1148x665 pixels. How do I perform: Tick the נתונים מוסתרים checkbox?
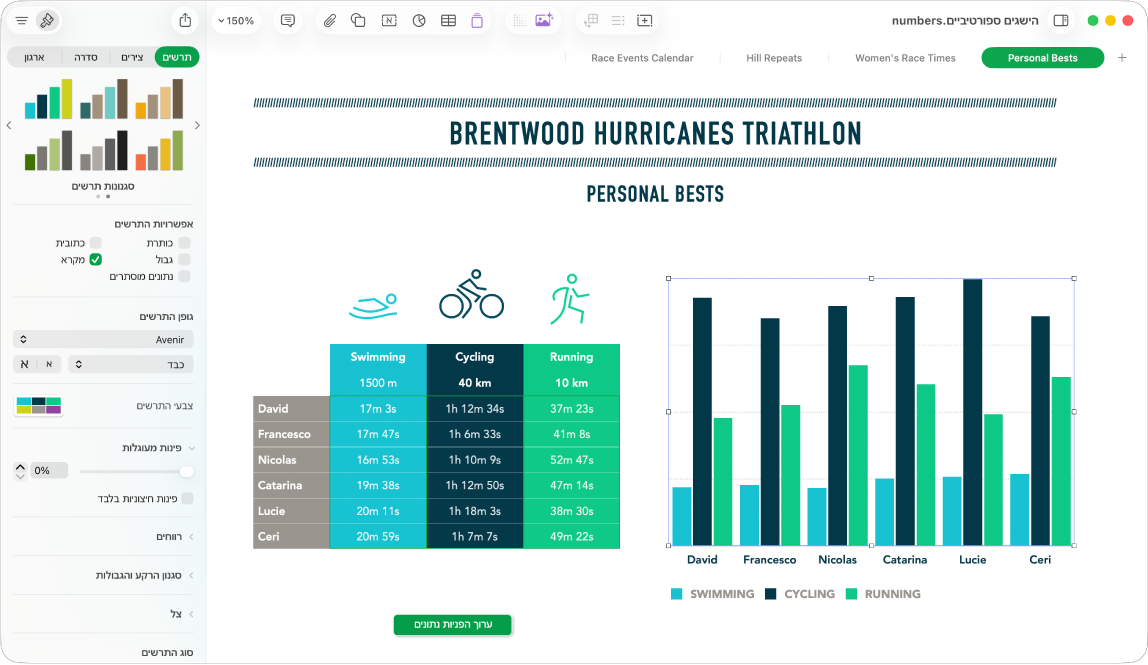click(184, 276)
